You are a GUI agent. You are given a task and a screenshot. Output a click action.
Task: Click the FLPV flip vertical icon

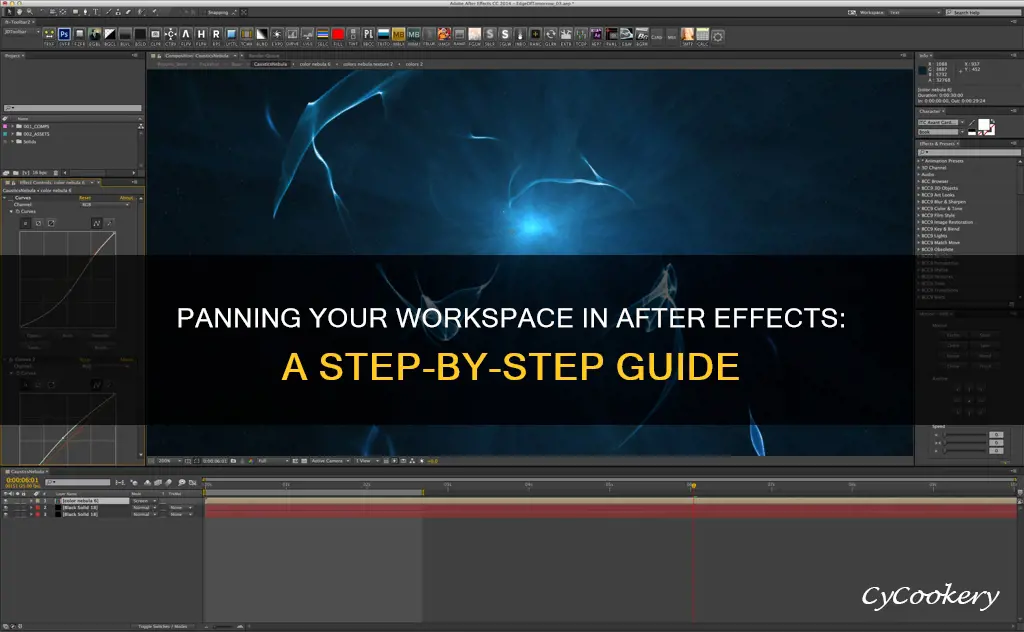tap(185, 34)
